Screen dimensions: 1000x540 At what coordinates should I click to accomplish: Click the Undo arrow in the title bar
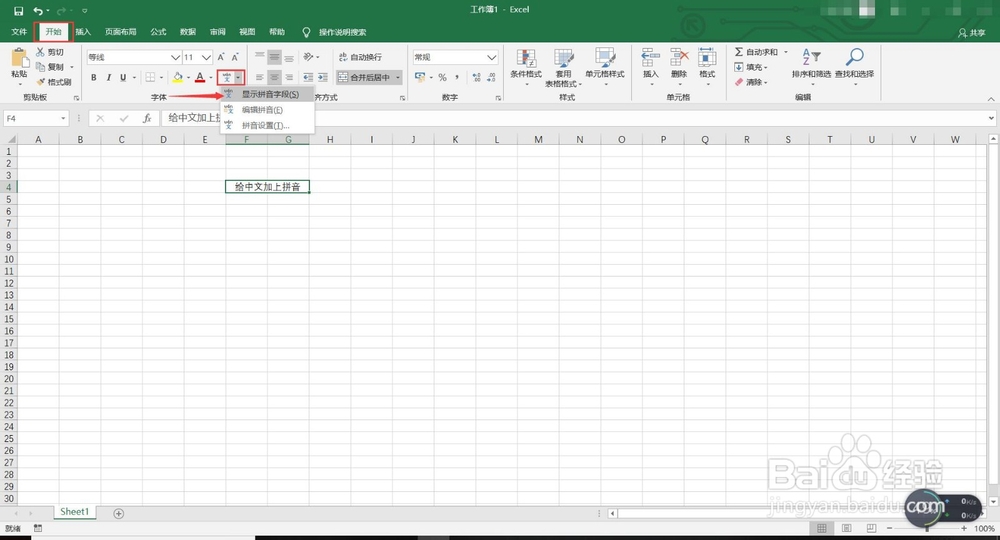point(38,11)
